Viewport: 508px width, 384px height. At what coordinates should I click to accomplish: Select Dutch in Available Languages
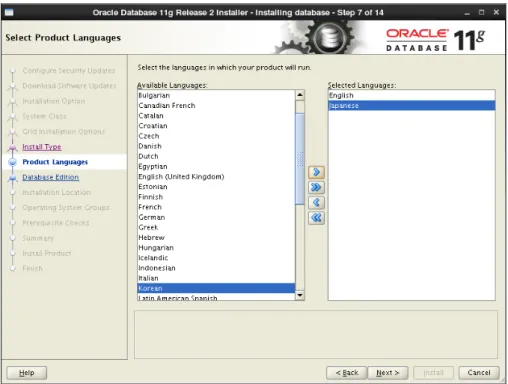[216, 156]
